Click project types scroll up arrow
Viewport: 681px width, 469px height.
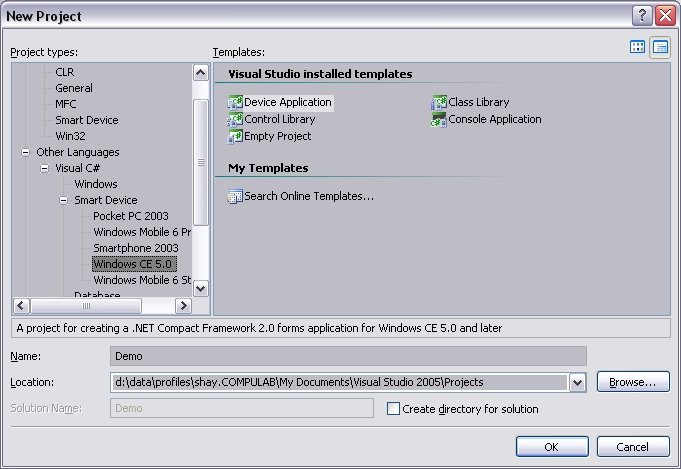(x=201, y=73)
